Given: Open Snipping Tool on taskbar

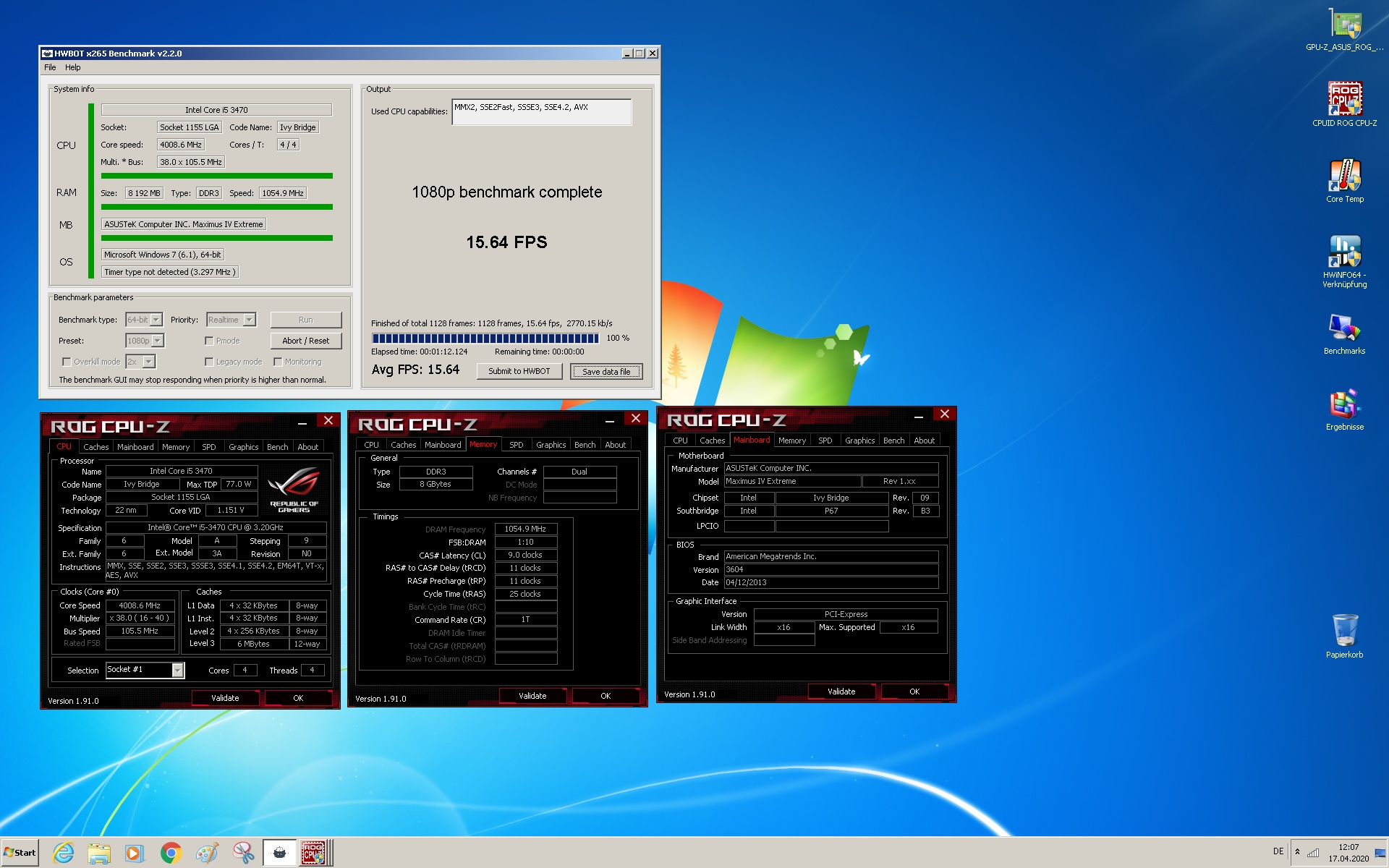Looking at the screenshot, I should [243, 853].
